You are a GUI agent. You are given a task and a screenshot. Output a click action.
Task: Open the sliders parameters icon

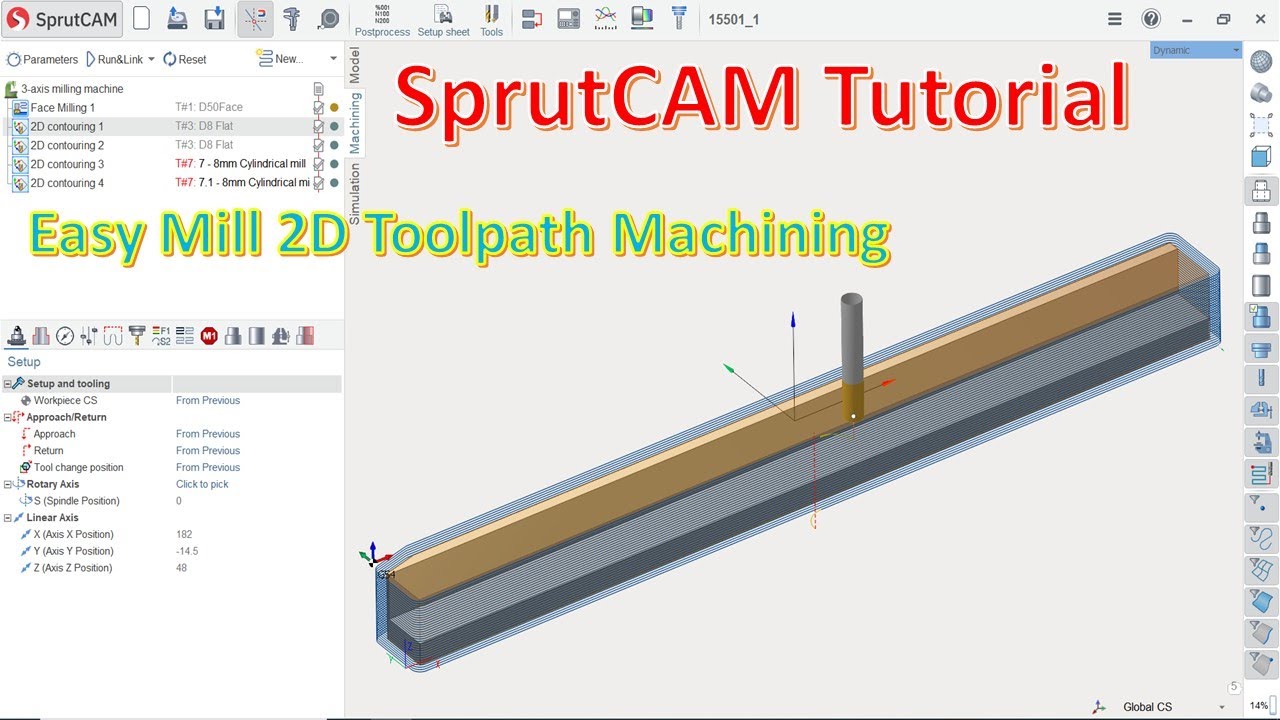[88, 335]
